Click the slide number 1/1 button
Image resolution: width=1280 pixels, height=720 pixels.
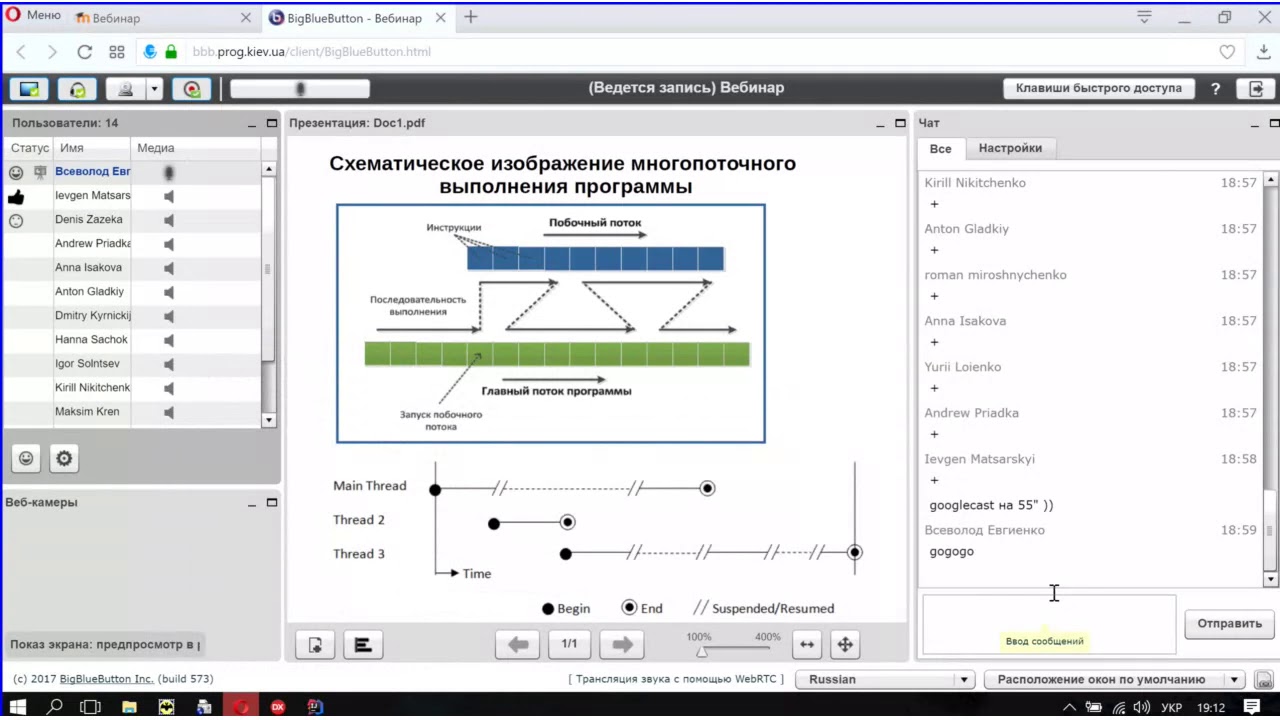[x=570, y=644]
